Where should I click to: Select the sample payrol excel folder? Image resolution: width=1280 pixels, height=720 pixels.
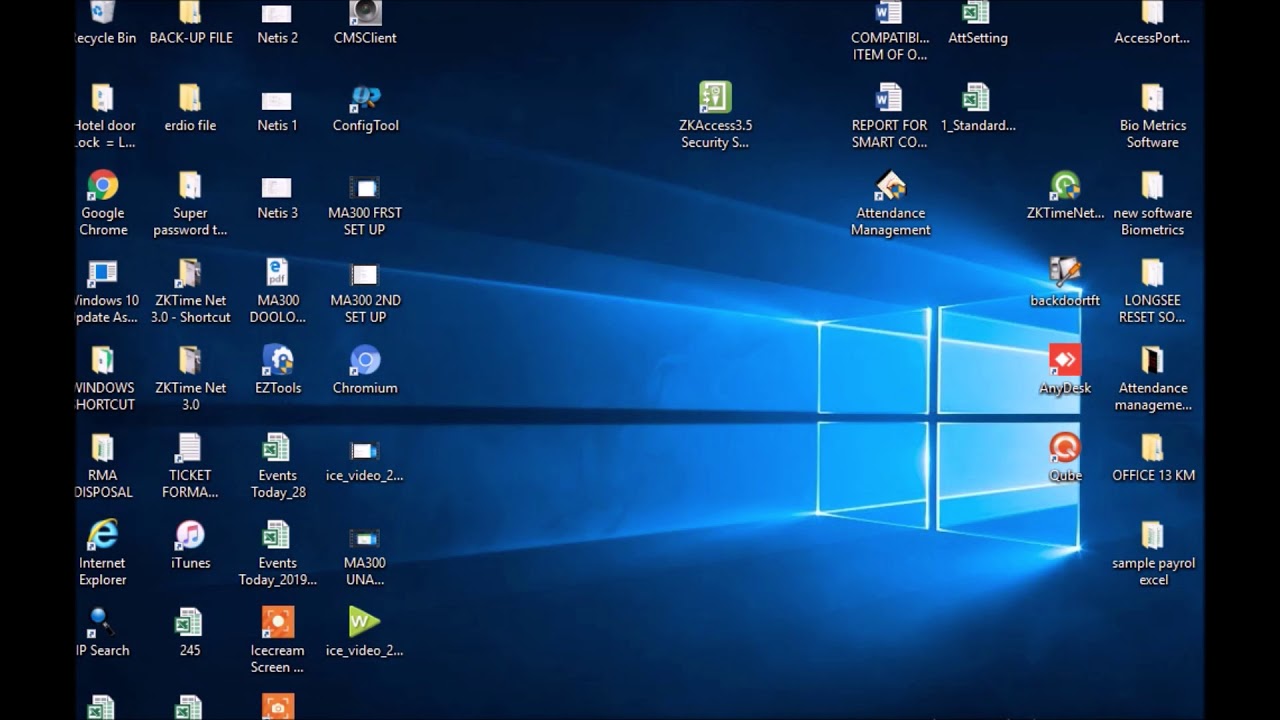point(1153,553)
